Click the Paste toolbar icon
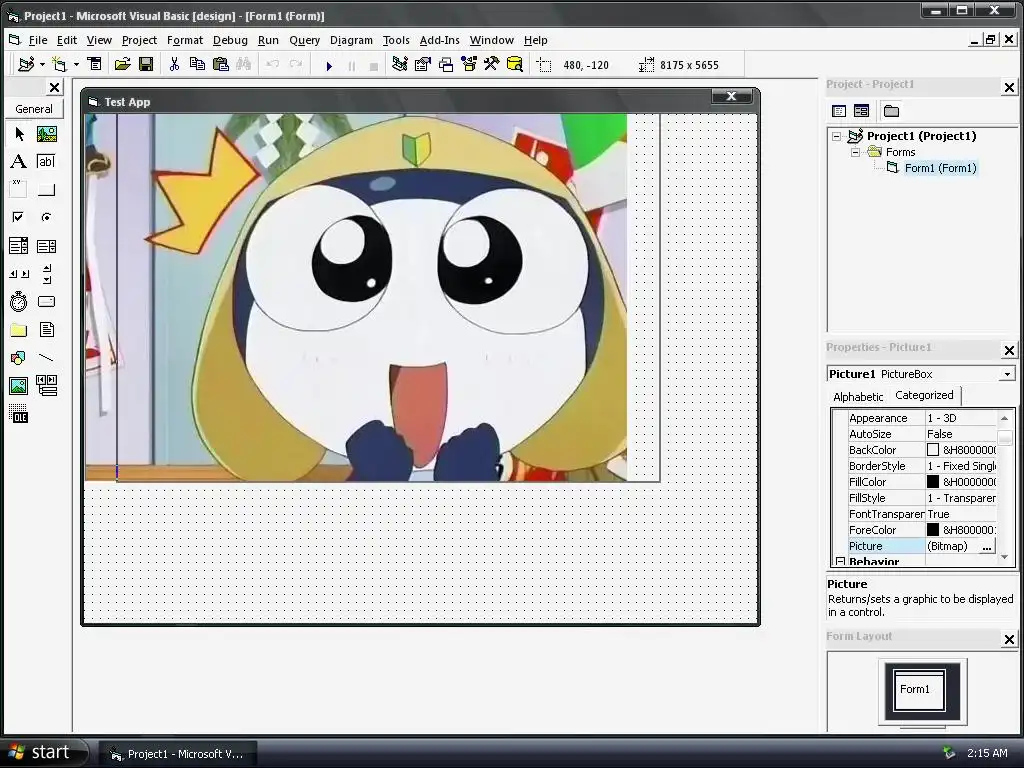This screenshot has height=768, width=1024. click(221, 64)
